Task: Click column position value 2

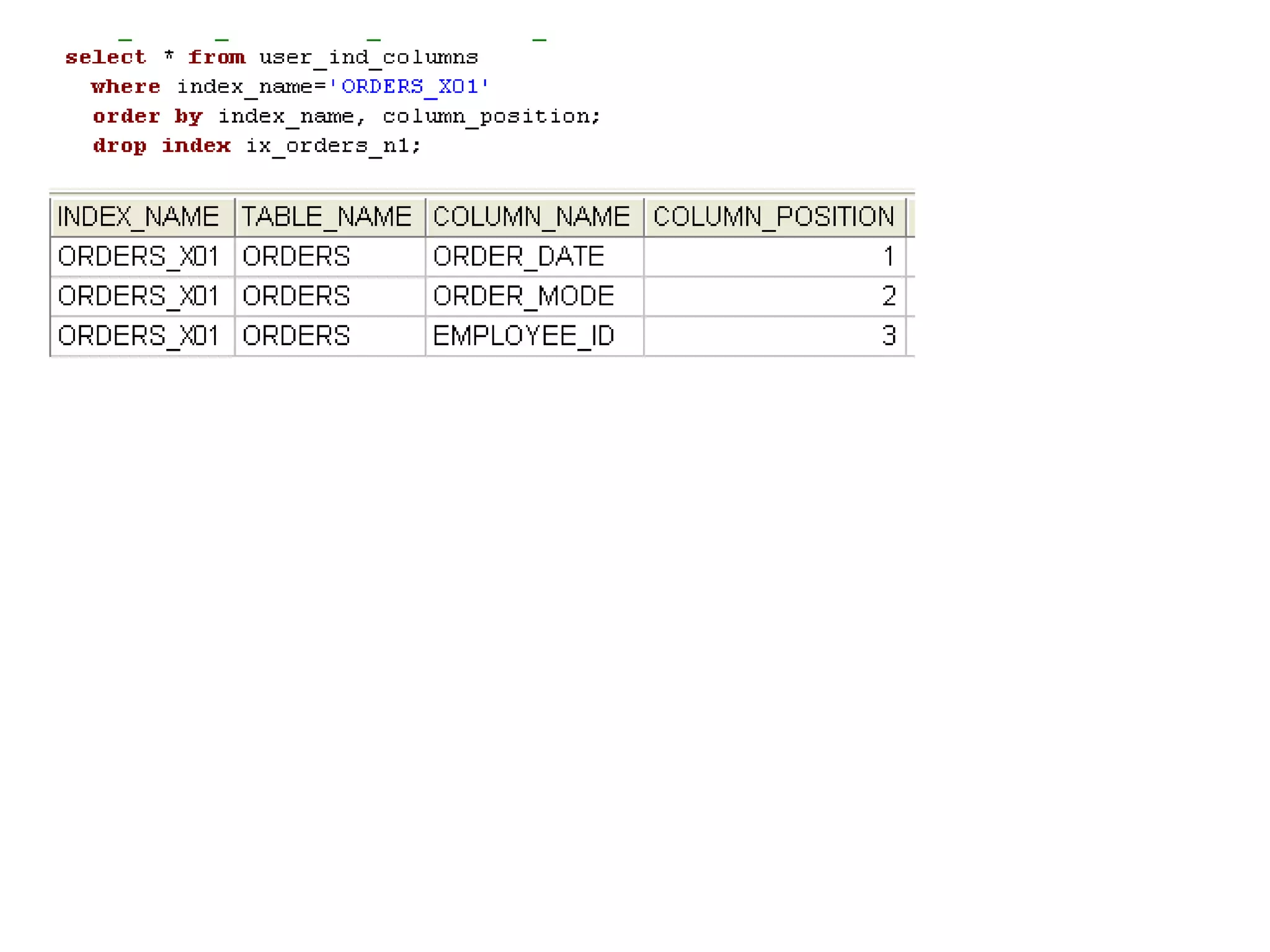Action: 888,296
